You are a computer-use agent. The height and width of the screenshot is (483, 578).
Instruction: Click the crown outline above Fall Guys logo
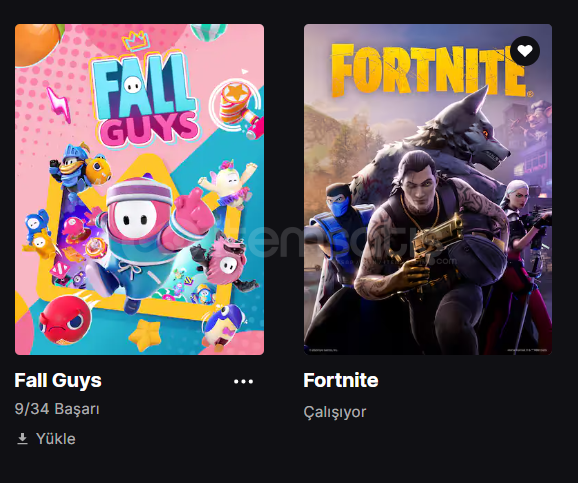click(x=136, y=41)
